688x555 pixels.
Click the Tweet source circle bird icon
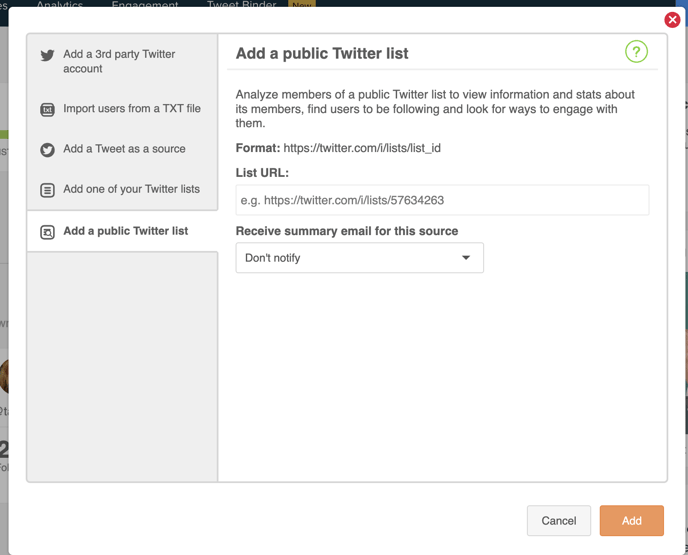click(x=47, y=150)
